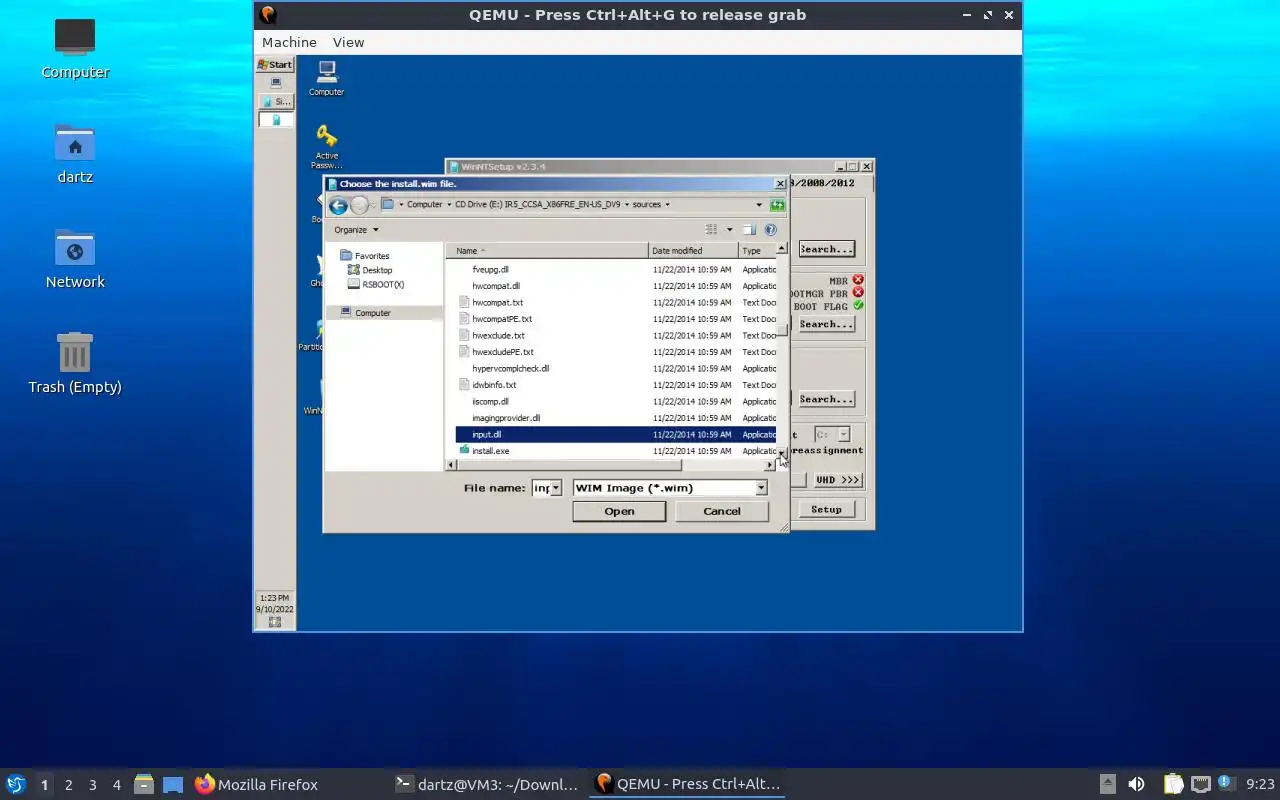Expand the view options dropdown arrow

coord(729,230)
